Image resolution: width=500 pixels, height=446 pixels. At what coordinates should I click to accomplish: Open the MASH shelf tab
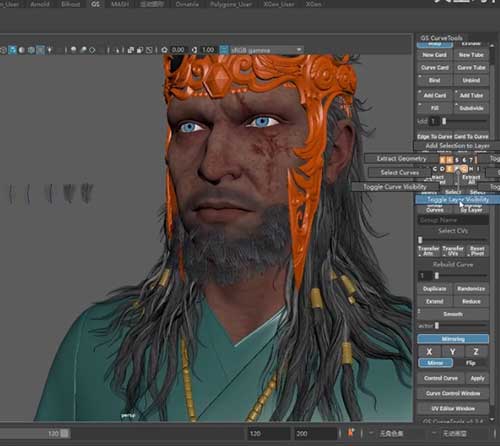120,4
